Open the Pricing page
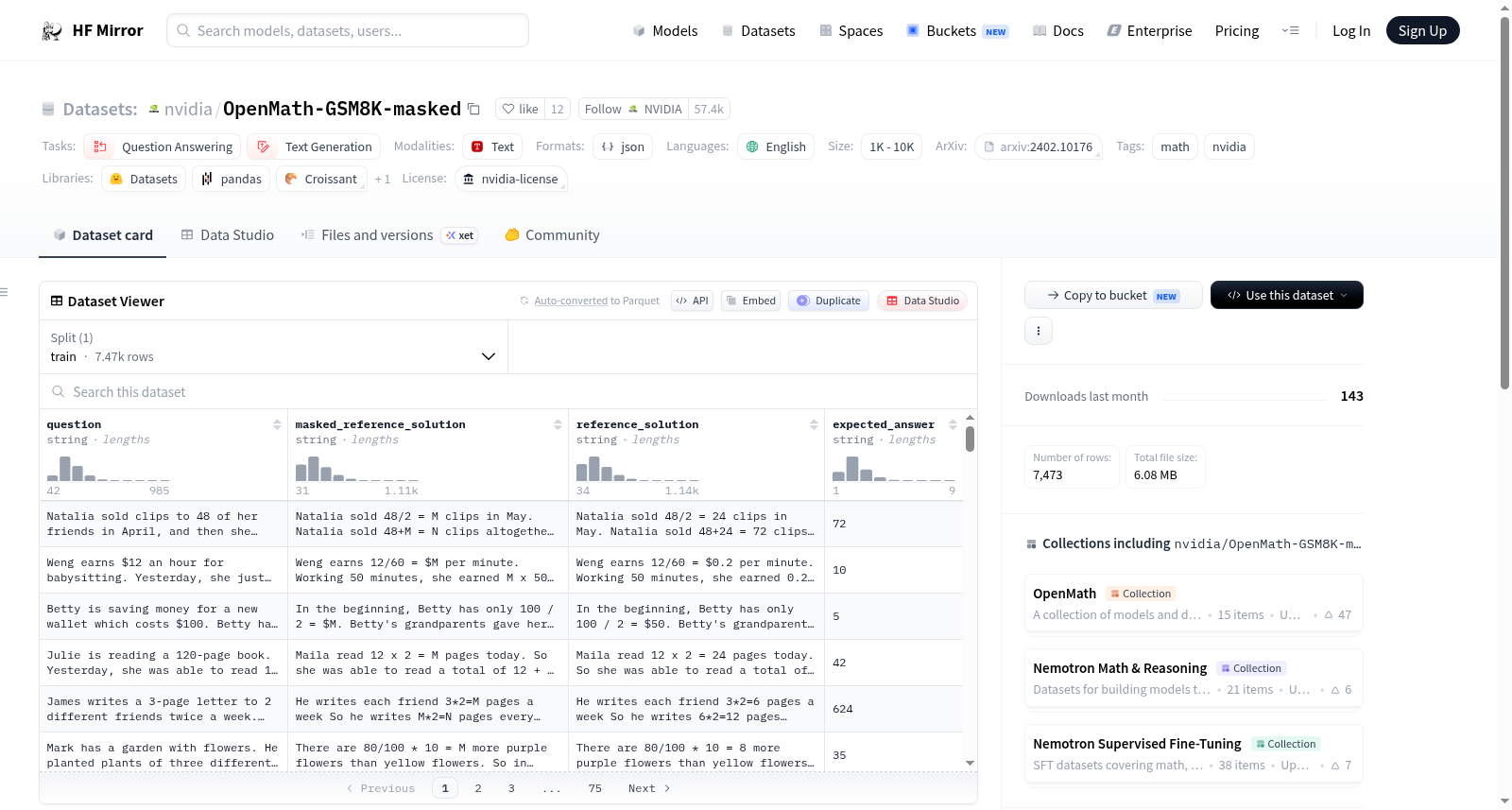Image resolution: width=1512 pixels, height=810 pixels. click(x=1237, y=31)
